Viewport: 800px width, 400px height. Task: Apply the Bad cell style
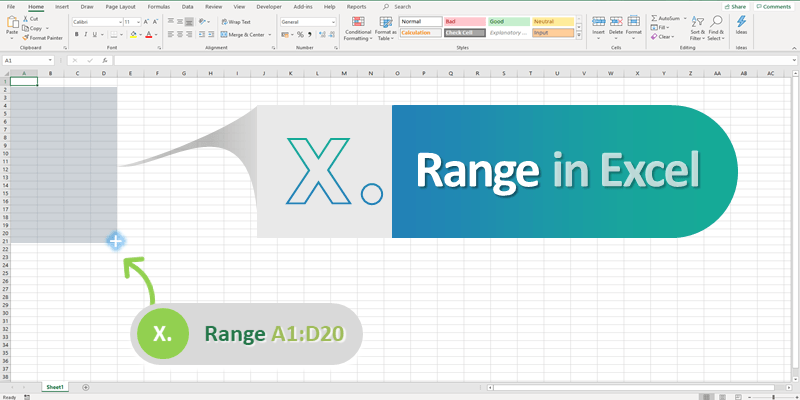[x=464, y=22]
